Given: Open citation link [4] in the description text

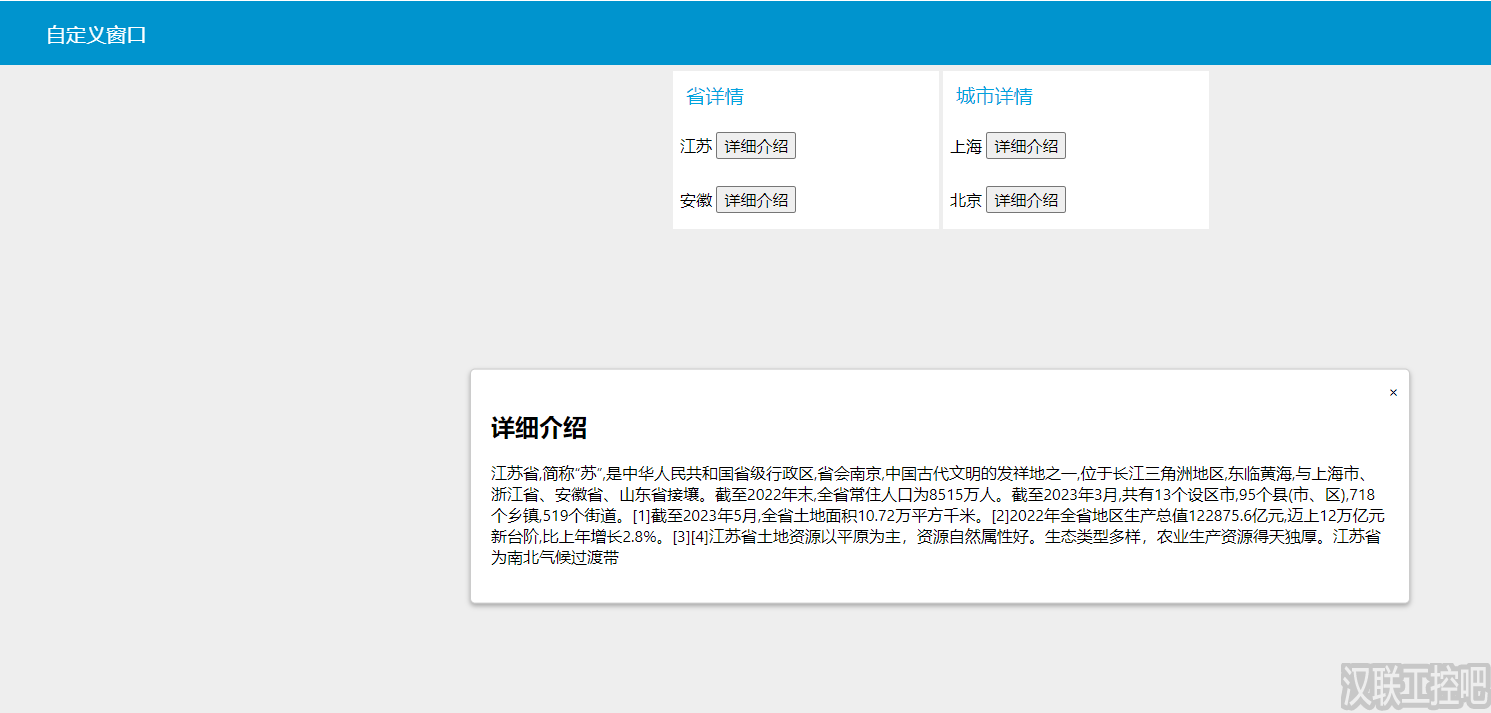Looking at the screenshot, I should (x=702, y=537).
